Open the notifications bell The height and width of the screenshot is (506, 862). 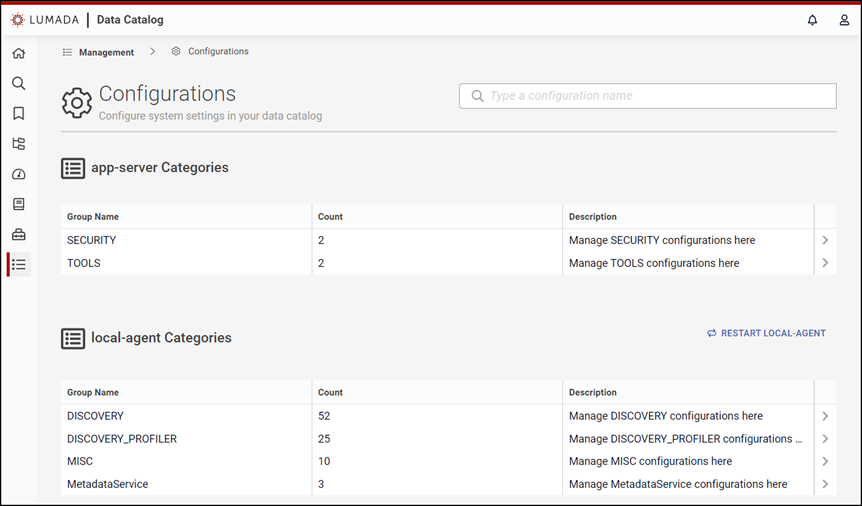point(812,20)
